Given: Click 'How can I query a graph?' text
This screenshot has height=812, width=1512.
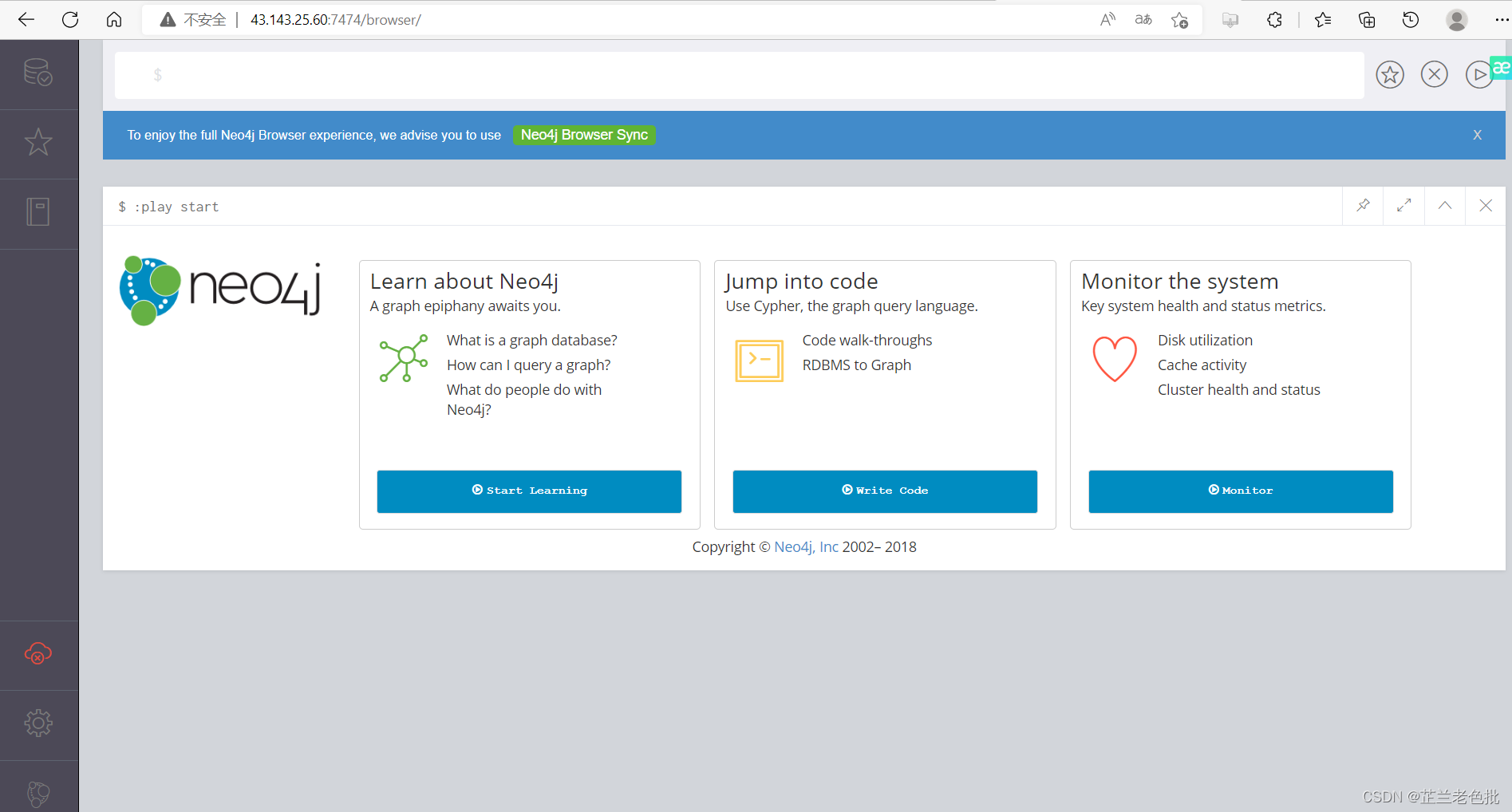Looking at the screenshot, I should pyautogui.click(x=528, y=365).
